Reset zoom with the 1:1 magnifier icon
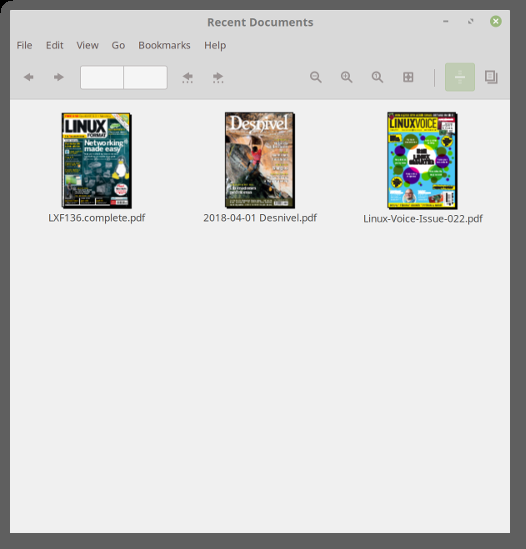This screenshot has width=526, height=549. point(377,77)
